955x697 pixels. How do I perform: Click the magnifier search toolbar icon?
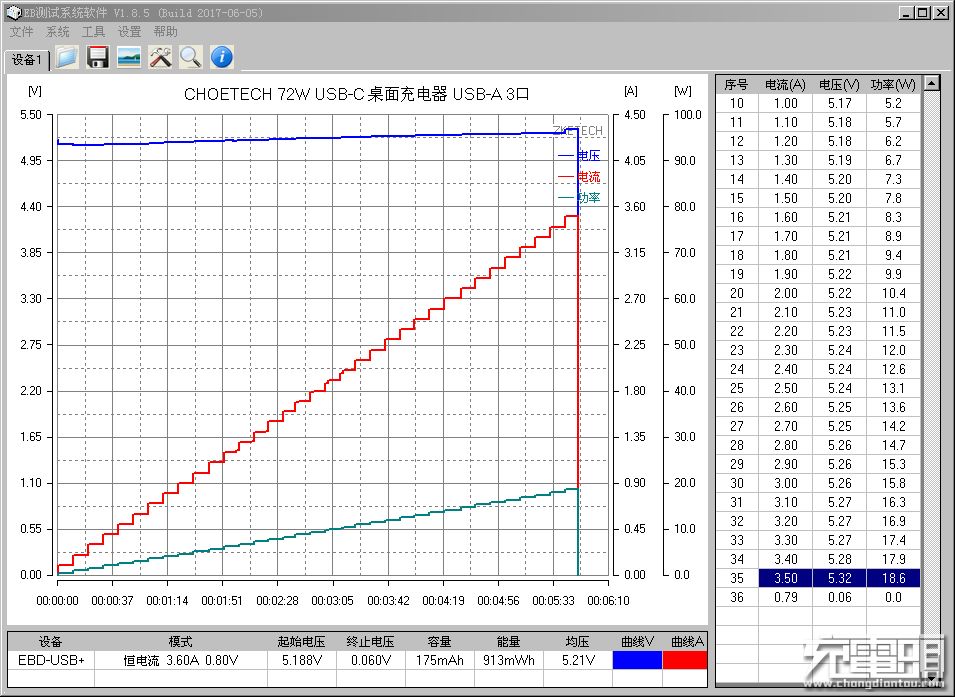pos(191,57)
